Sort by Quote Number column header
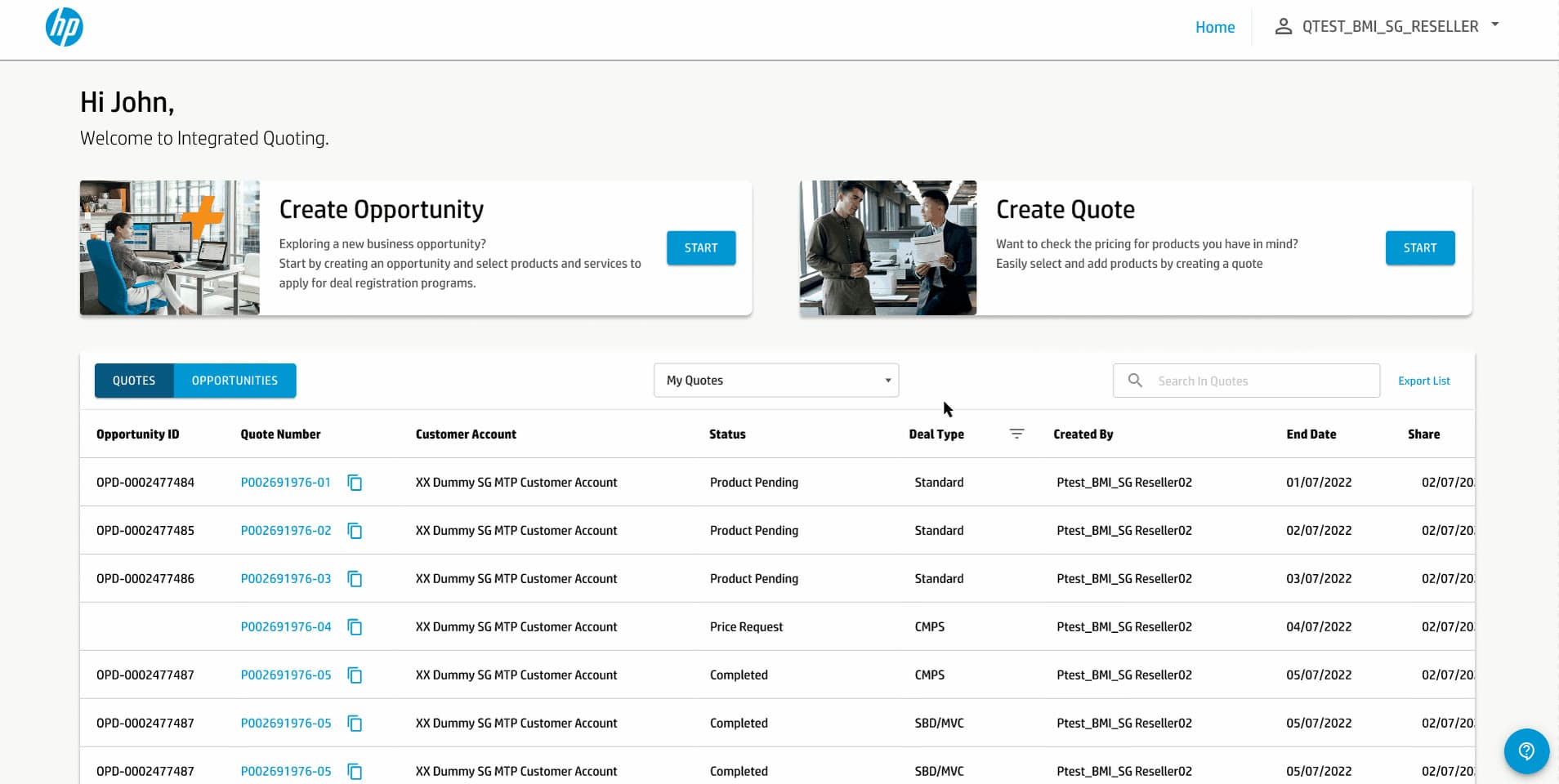Screen dimensions: 1559x784 [x=280, y=434]
